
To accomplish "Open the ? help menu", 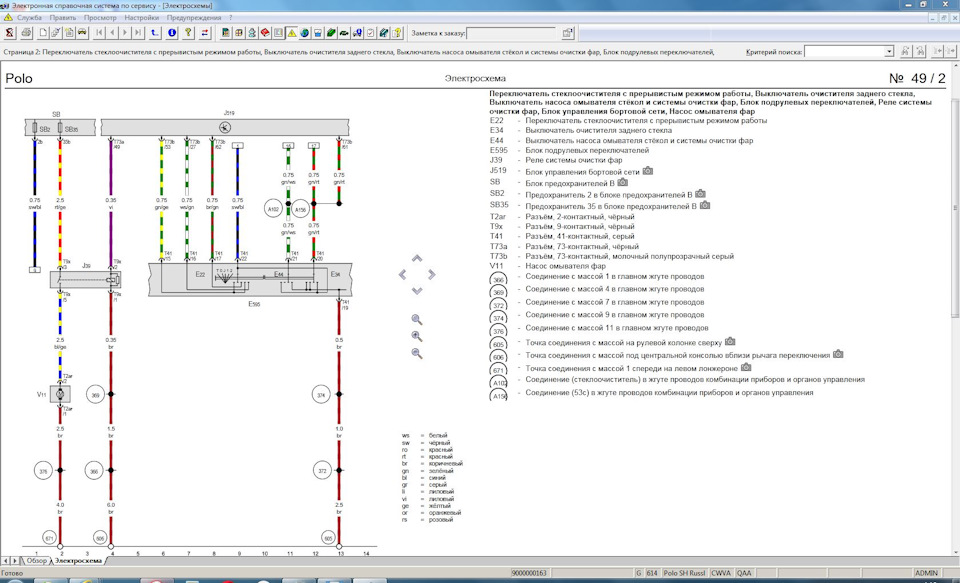I will pyautogui.click(x=231, y=18).
